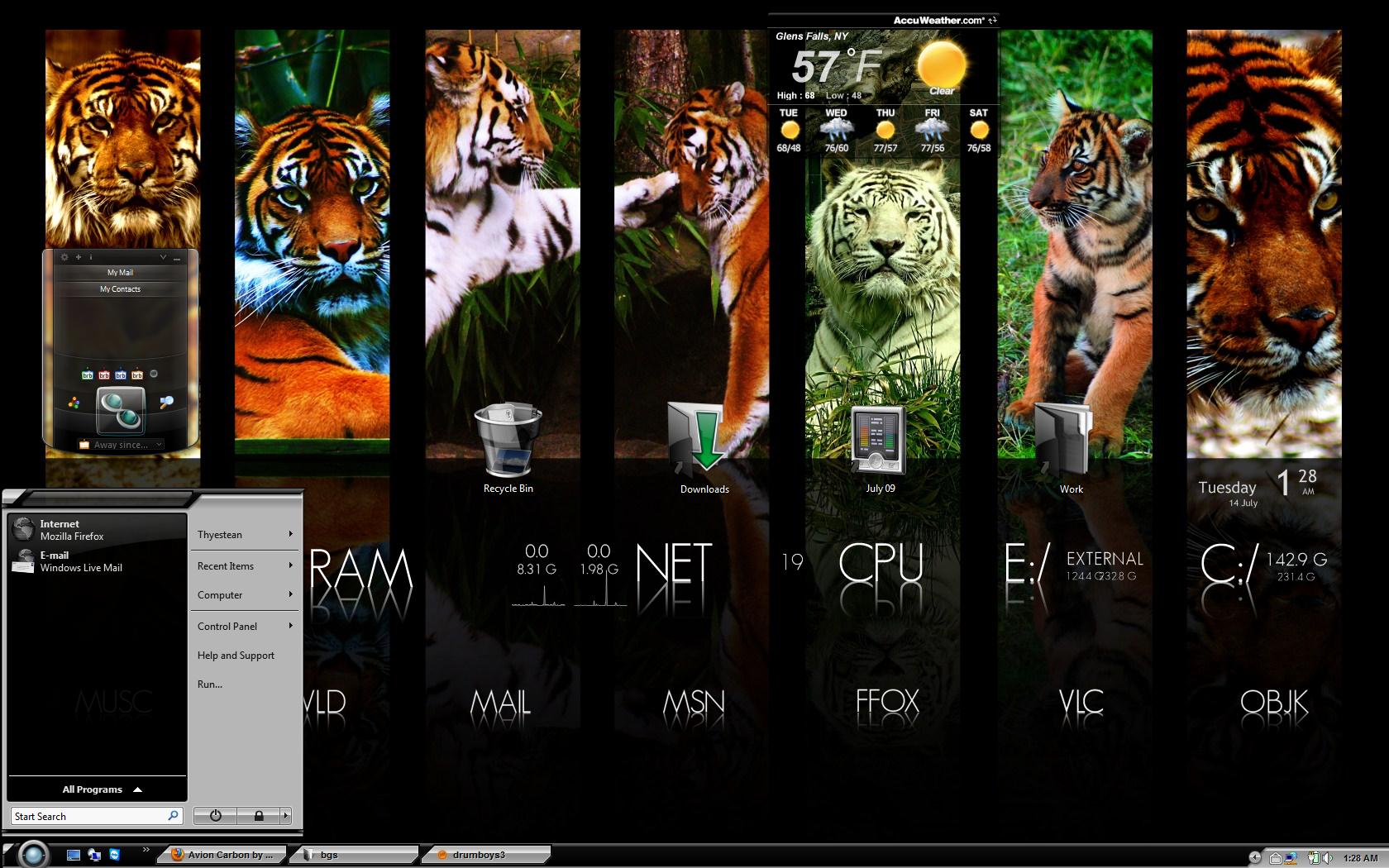This screenshot has width=1389, height=868.
Task: Click the AccuWeather refresh icon
Action: 992,20
